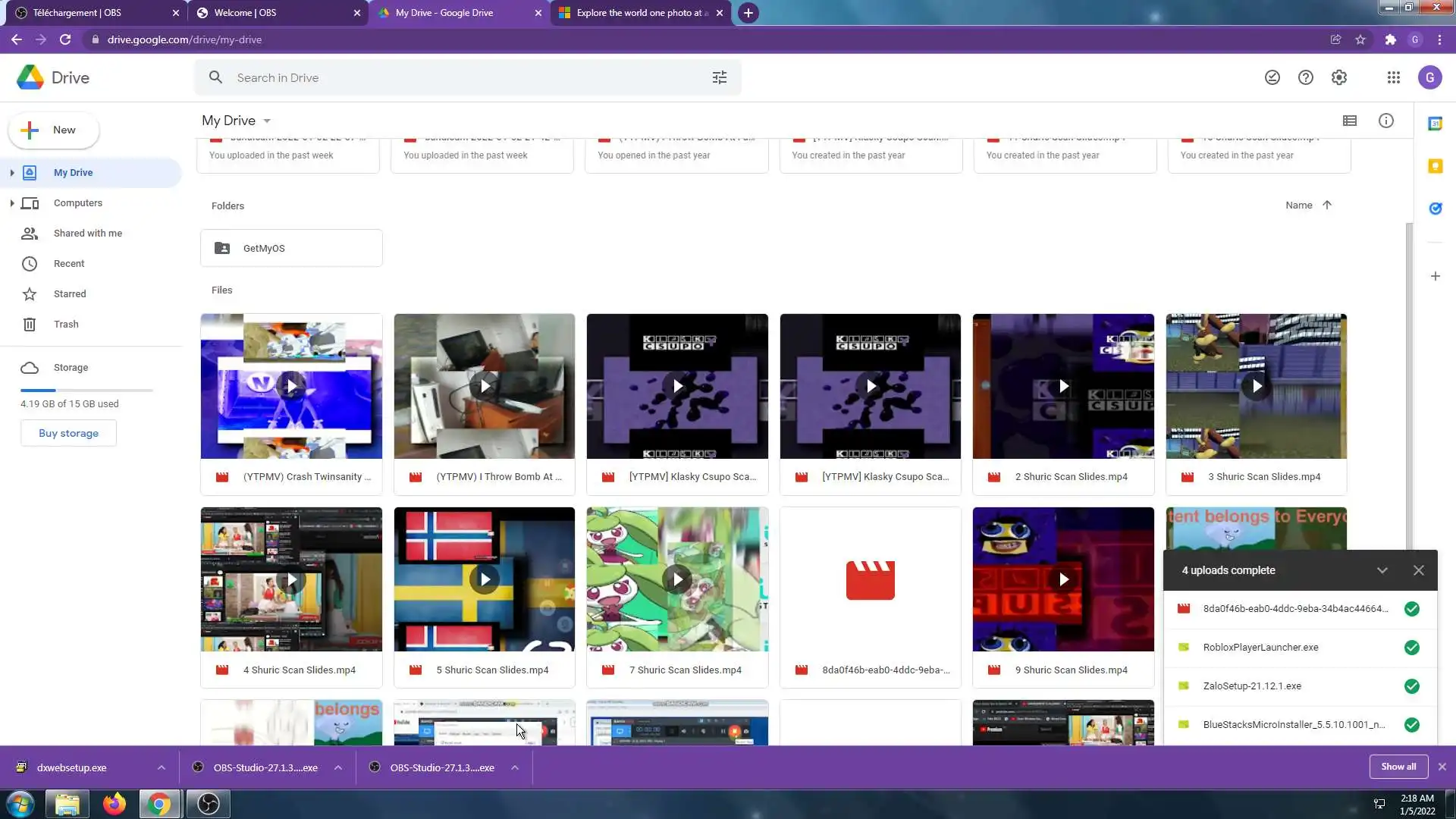Click Show all downloads button
The width and height of the screenshot is (1456, 819).
pyautogui.click(x=1398, y=767)
